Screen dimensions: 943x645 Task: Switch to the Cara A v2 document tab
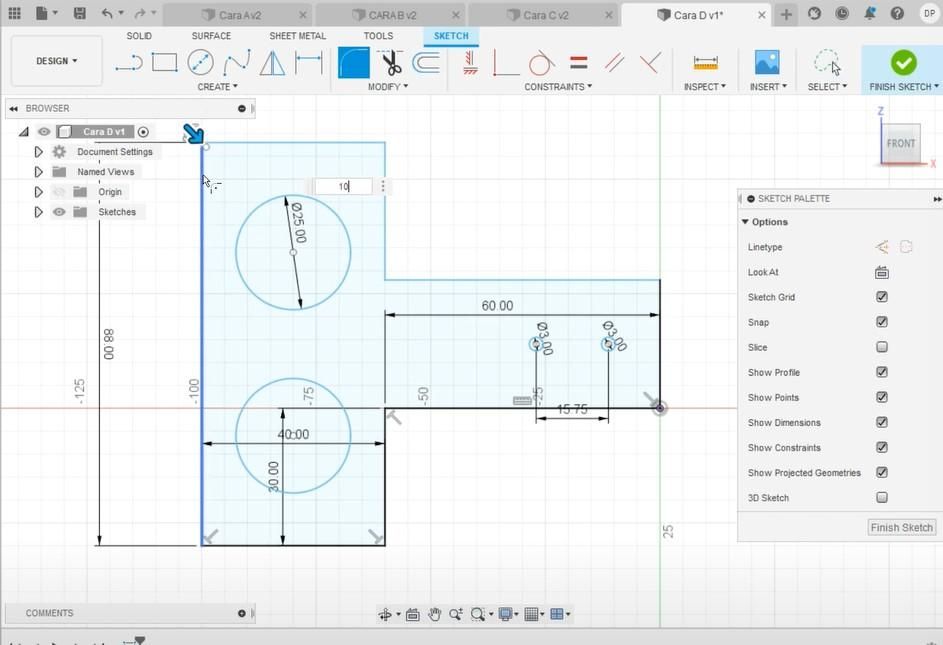[x=239, y=15]
